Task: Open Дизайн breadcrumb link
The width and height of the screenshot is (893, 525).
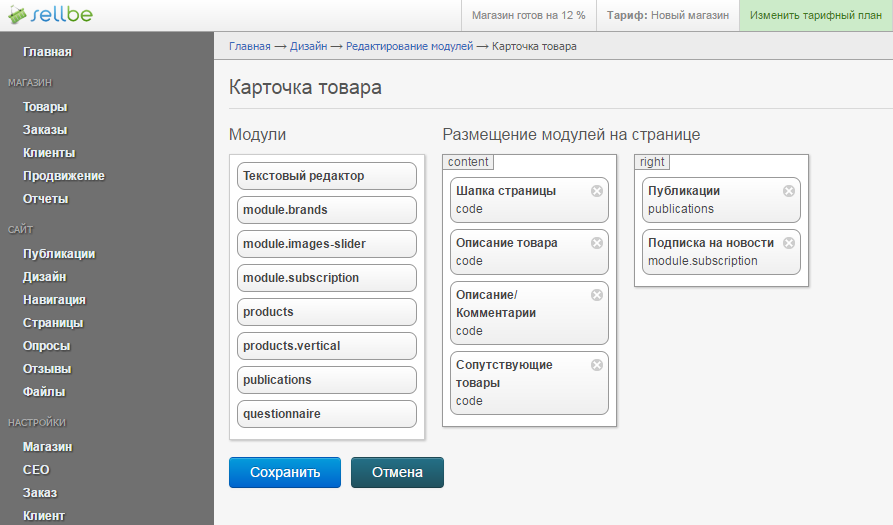Action: [308, 46]
